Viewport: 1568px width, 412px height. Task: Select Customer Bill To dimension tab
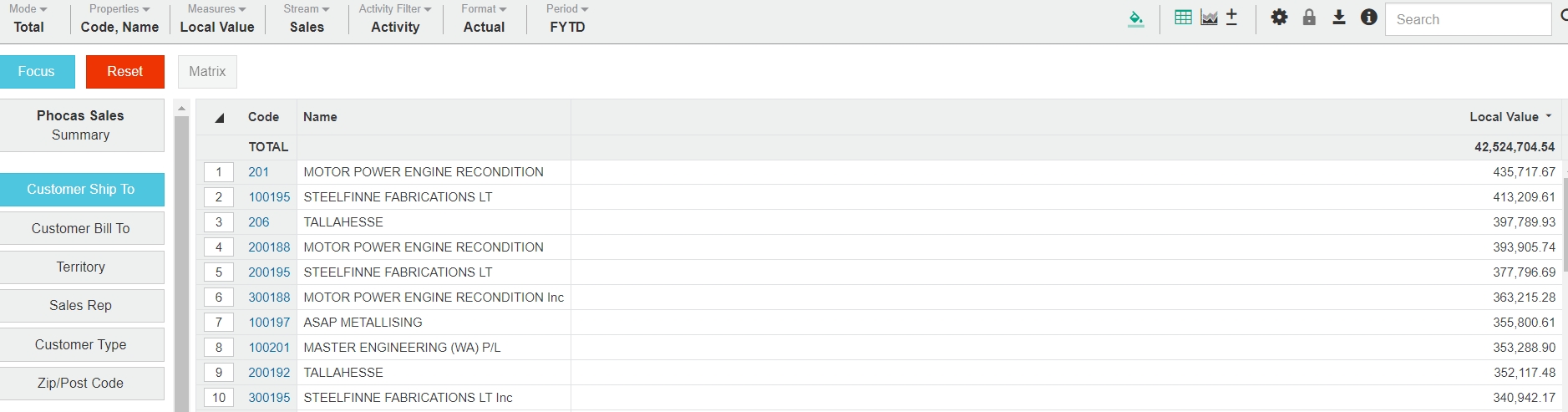tap(81, 228)
